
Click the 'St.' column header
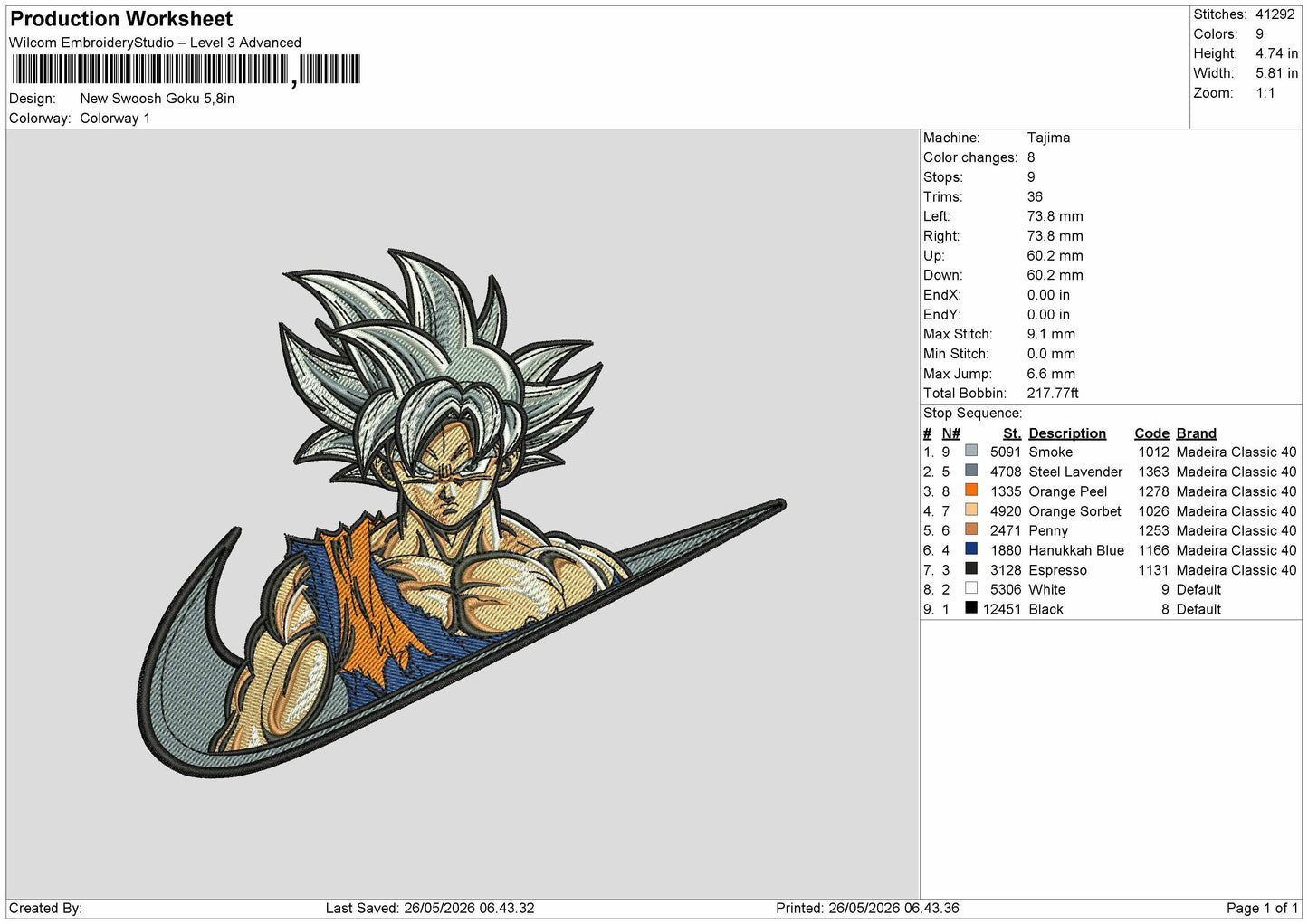1012,433
